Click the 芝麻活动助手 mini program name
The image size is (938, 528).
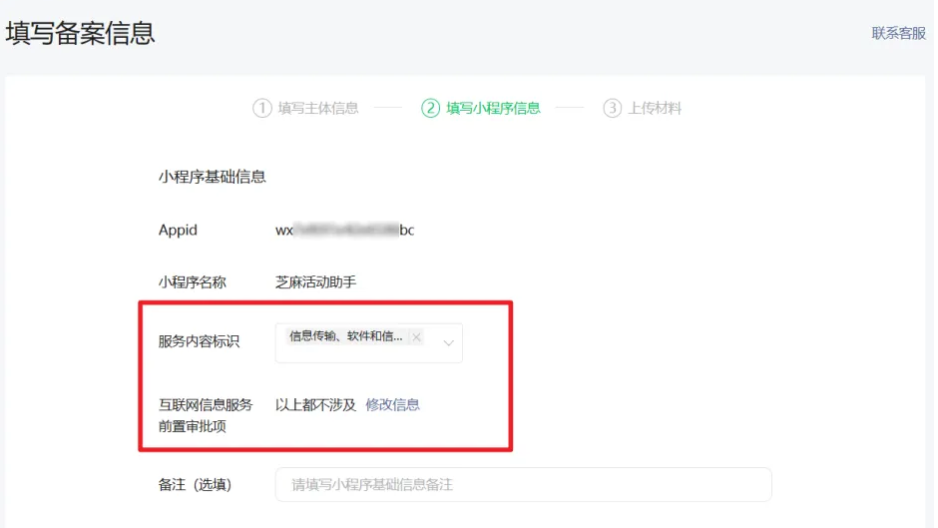click(x=316, y=282)
